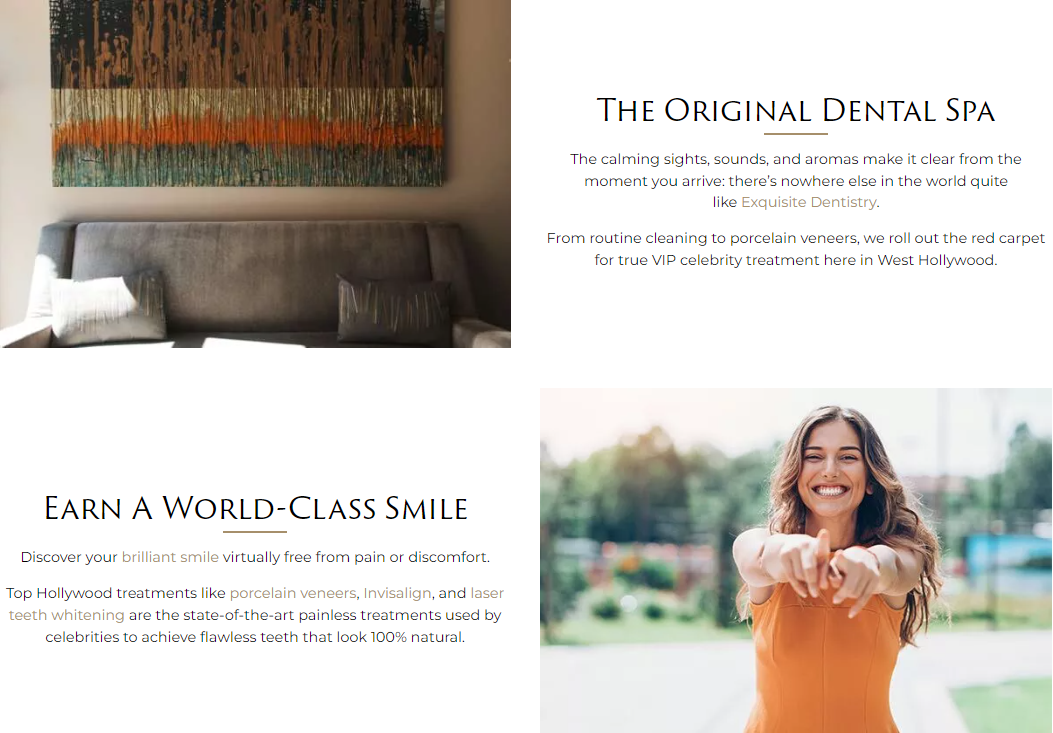Open the smiling woman photo
Screen dimensions: 1053x733
pyautogui.click(x=796, y=560)
